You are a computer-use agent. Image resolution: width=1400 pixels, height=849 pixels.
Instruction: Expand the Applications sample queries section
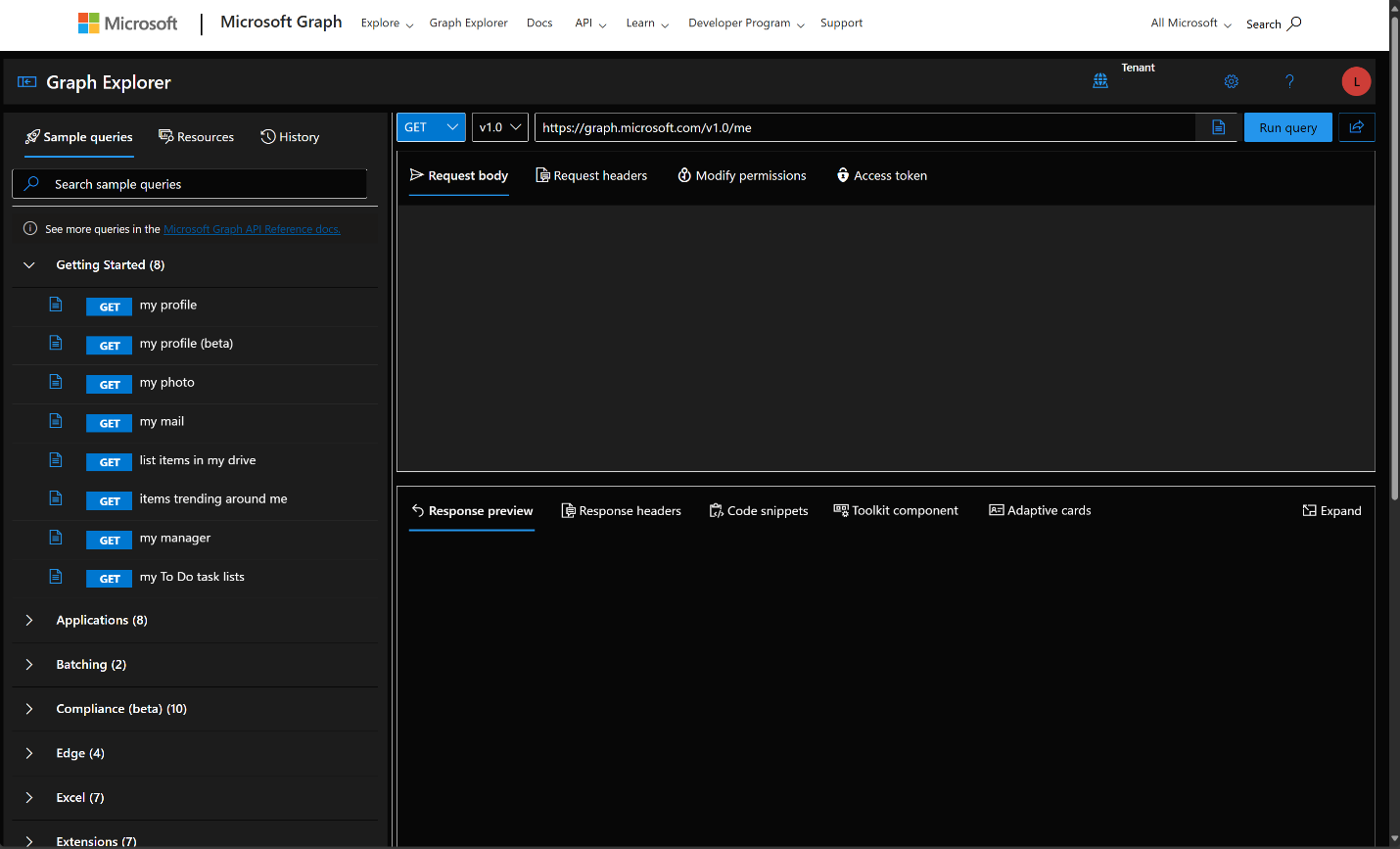tap(28, 620)
